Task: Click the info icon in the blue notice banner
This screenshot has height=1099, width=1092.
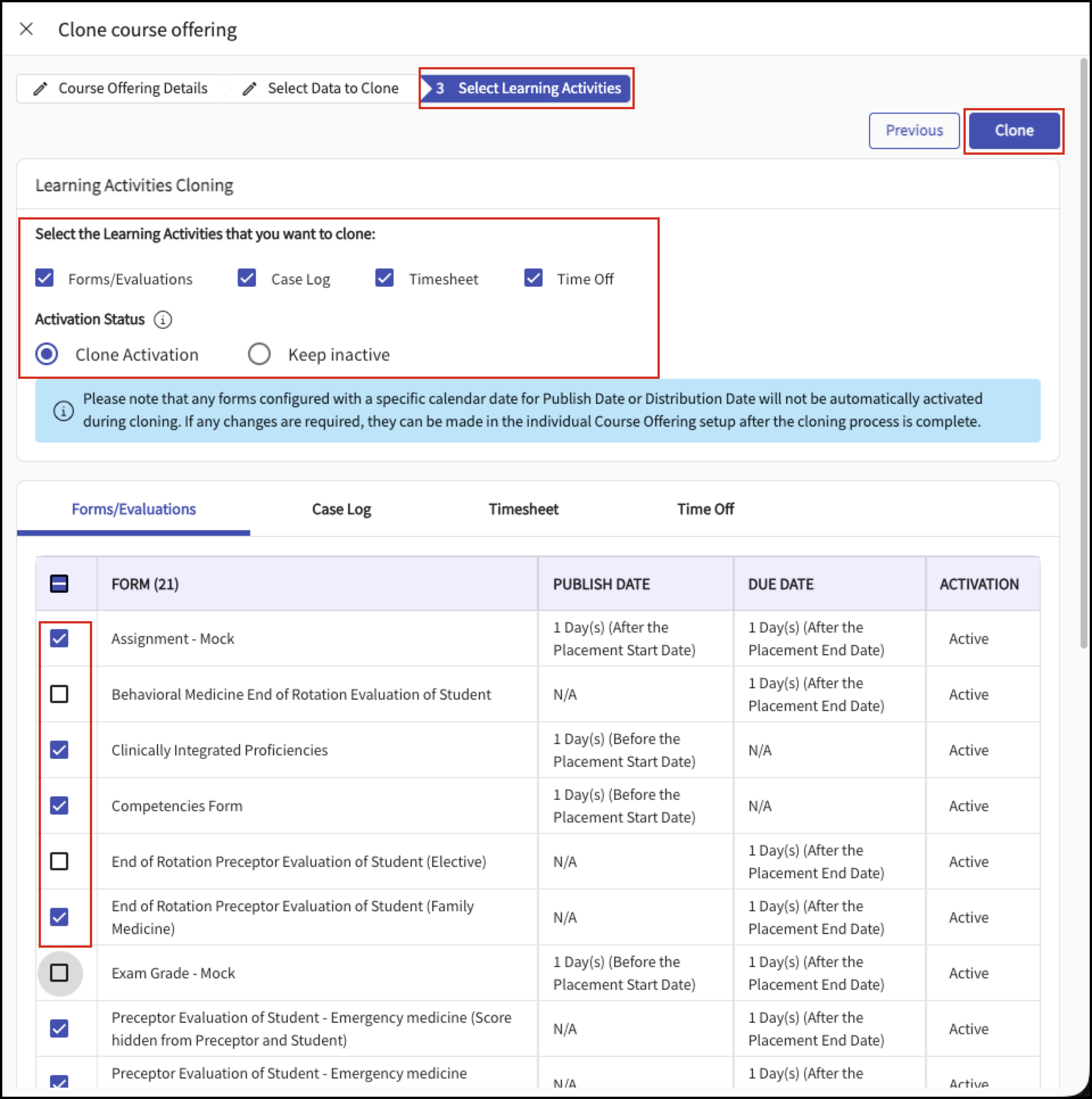Action: click(63, 411)
